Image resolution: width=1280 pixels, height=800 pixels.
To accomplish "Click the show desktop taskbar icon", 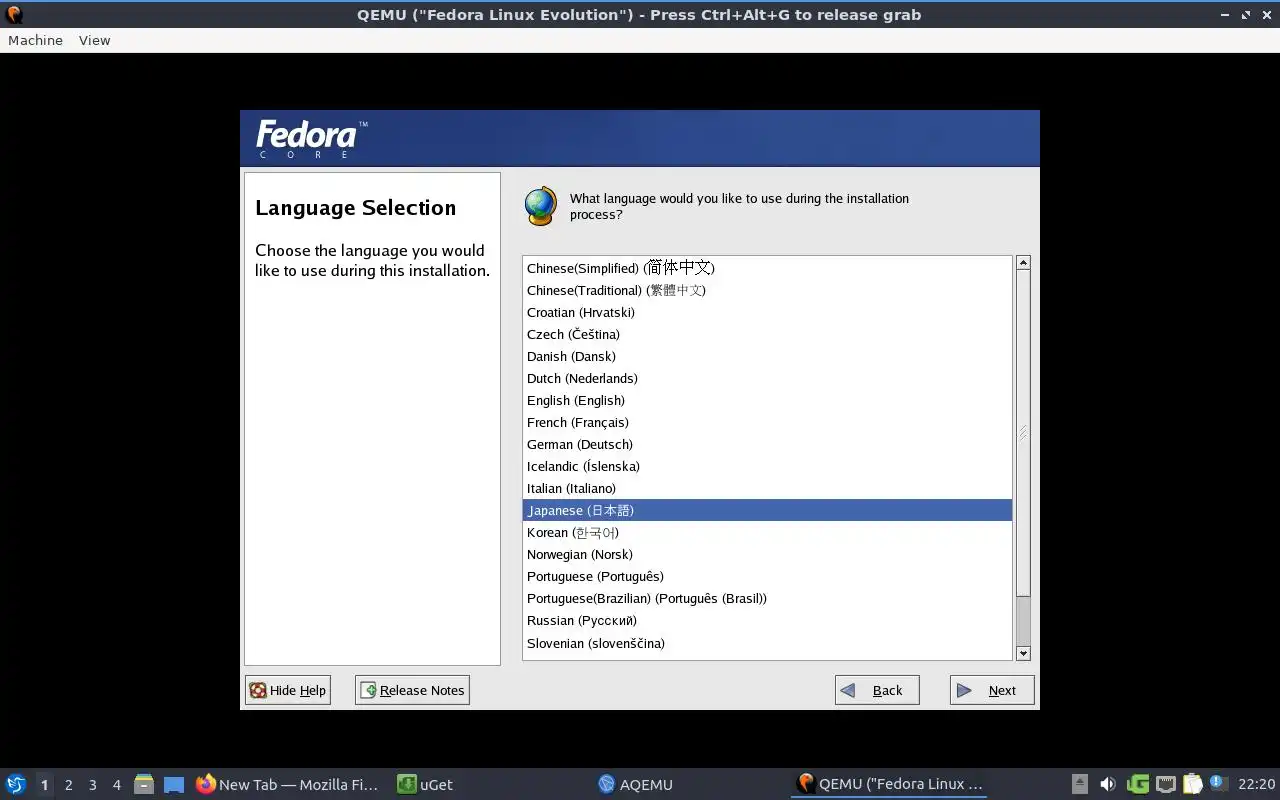I will coord(174,785).
